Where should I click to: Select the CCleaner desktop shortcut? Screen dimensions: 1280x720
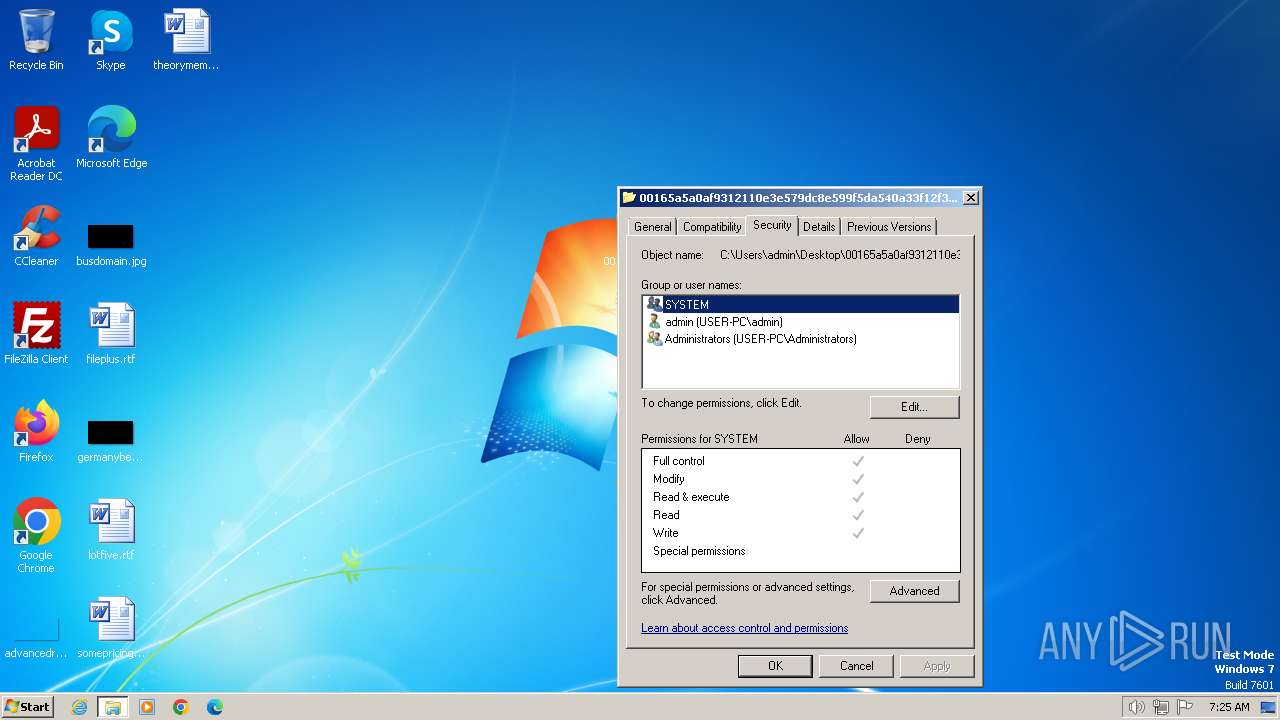coord(36,236)
